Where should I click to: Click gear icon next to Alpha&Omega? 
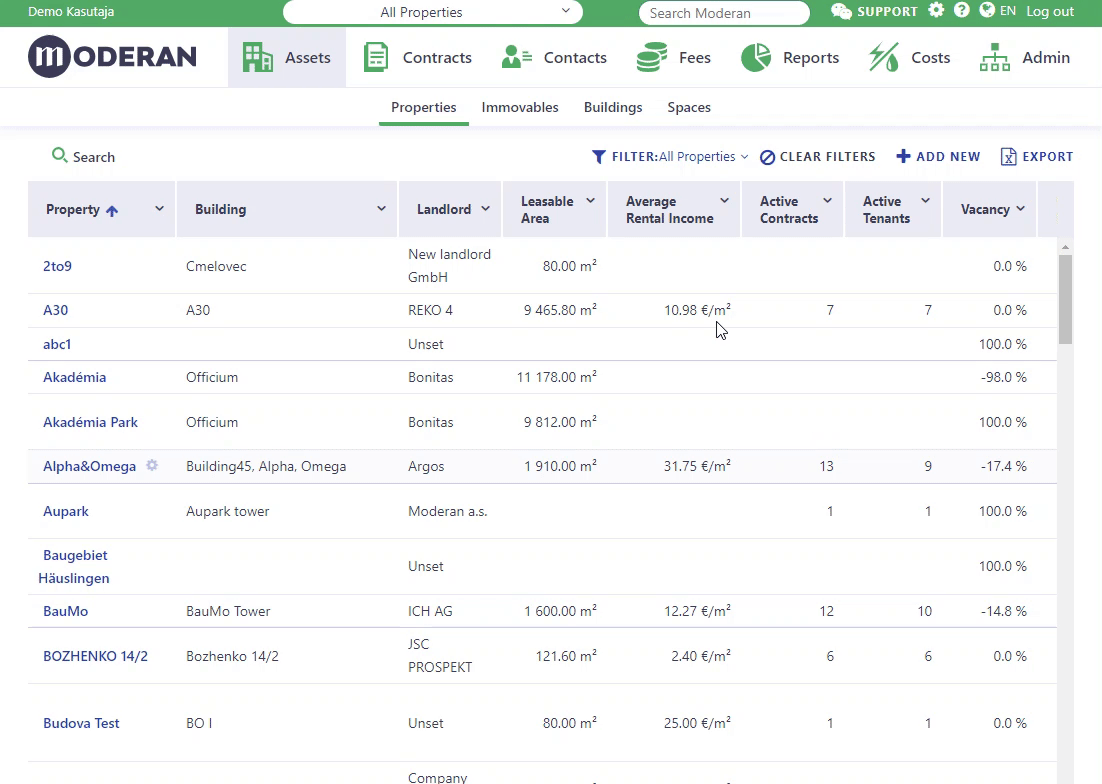coord(152,466)
